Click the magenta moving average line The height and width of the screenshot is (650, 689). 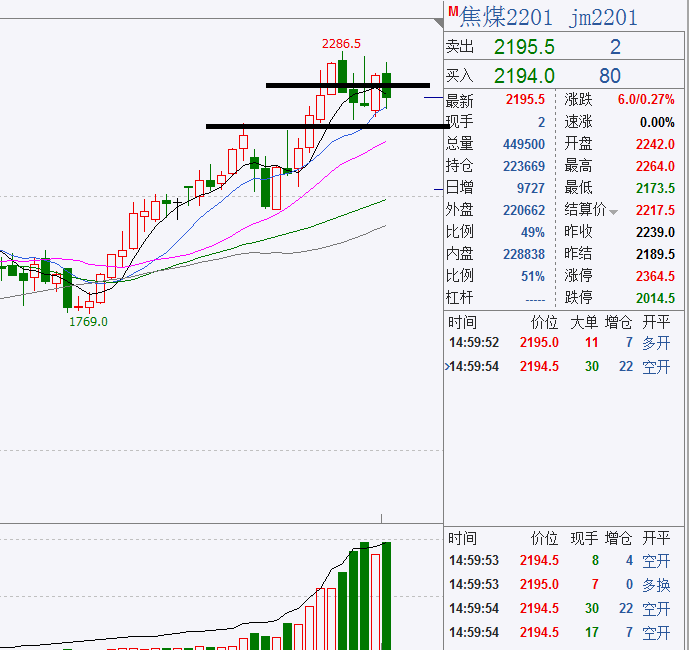(308, 189)
